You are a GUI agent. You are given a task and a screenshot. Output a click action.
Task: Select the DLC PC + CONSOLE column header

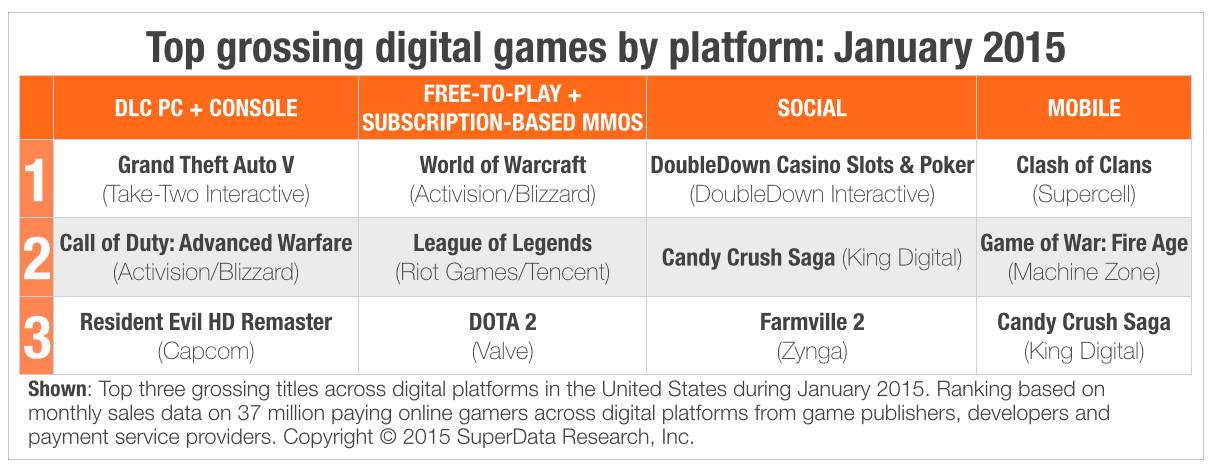click(x=207, y=108)
